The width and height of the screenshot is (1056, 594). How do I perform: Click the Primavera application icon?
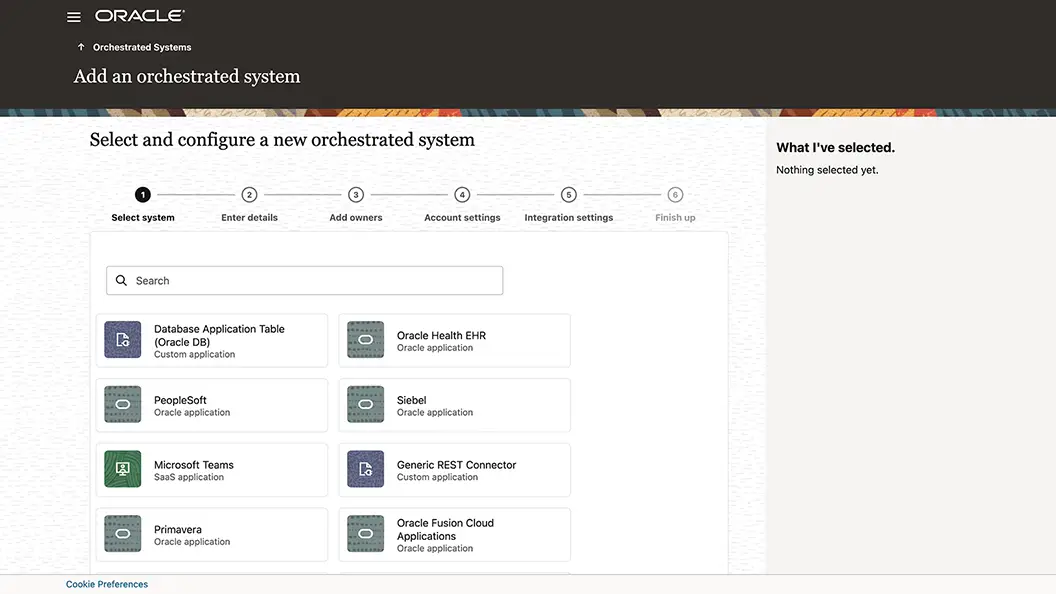(x=123, y=533)
